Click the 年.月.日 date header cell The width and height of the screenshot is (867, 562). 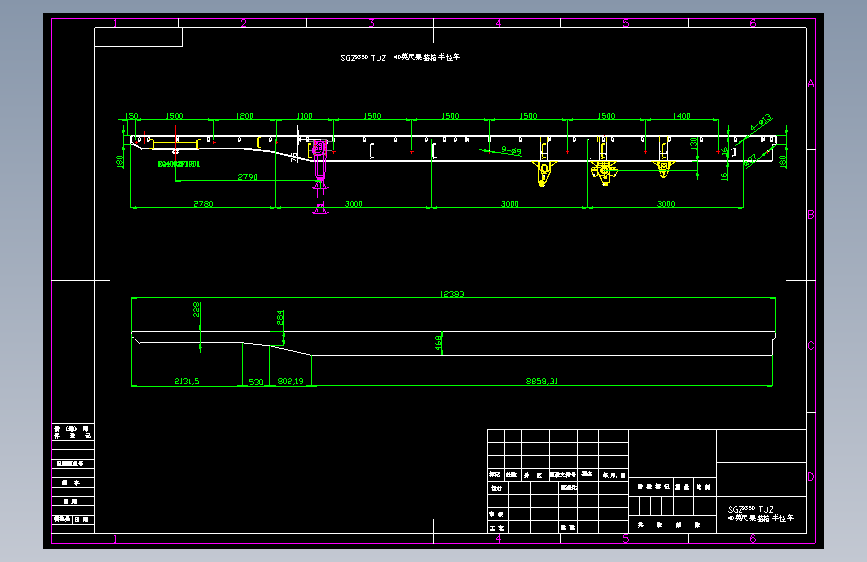pos(614,475)
